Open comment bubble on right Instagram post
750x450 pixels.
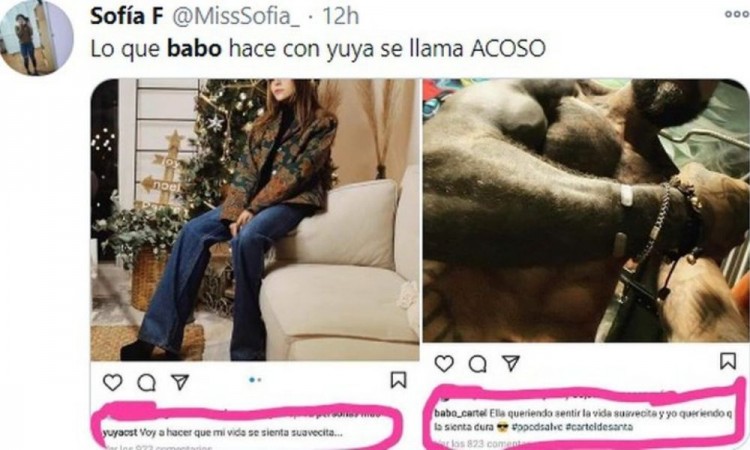[x=477, y=364]
